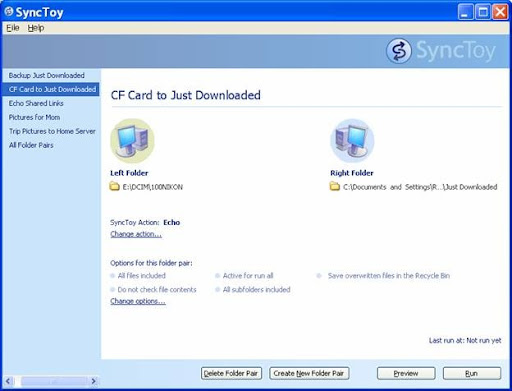512x391 pixels.
Task: Click the Delete Folder Pair button
Action: click(x=231, y=373)
